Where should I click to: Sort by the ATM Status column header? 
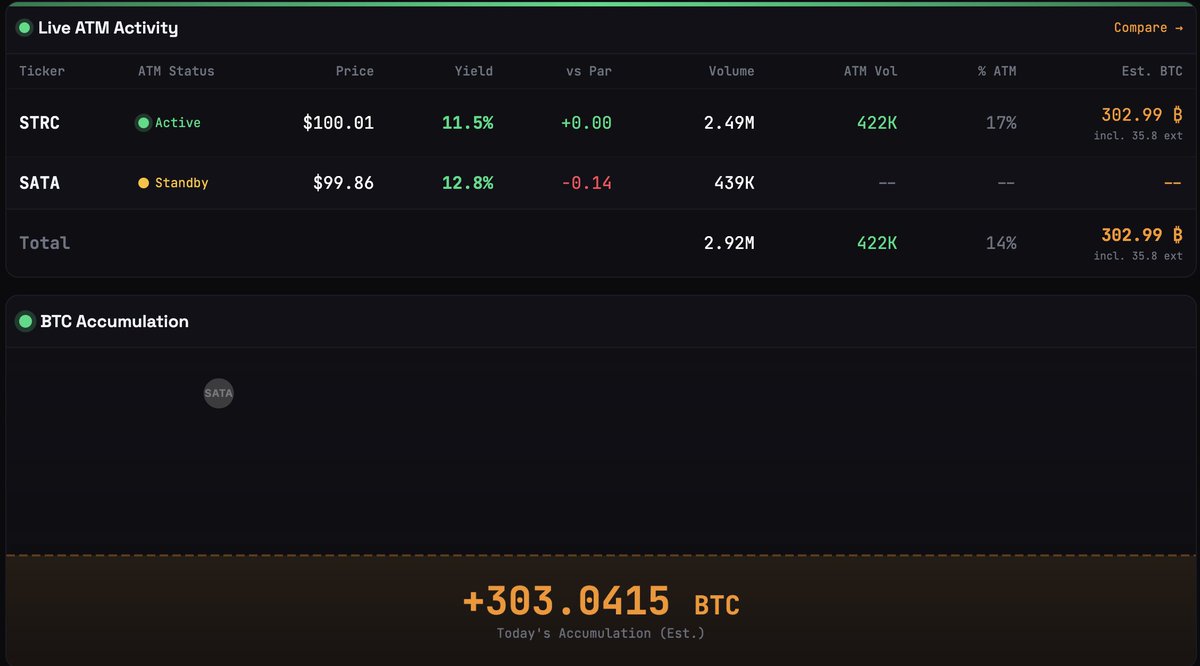[176, 71]
